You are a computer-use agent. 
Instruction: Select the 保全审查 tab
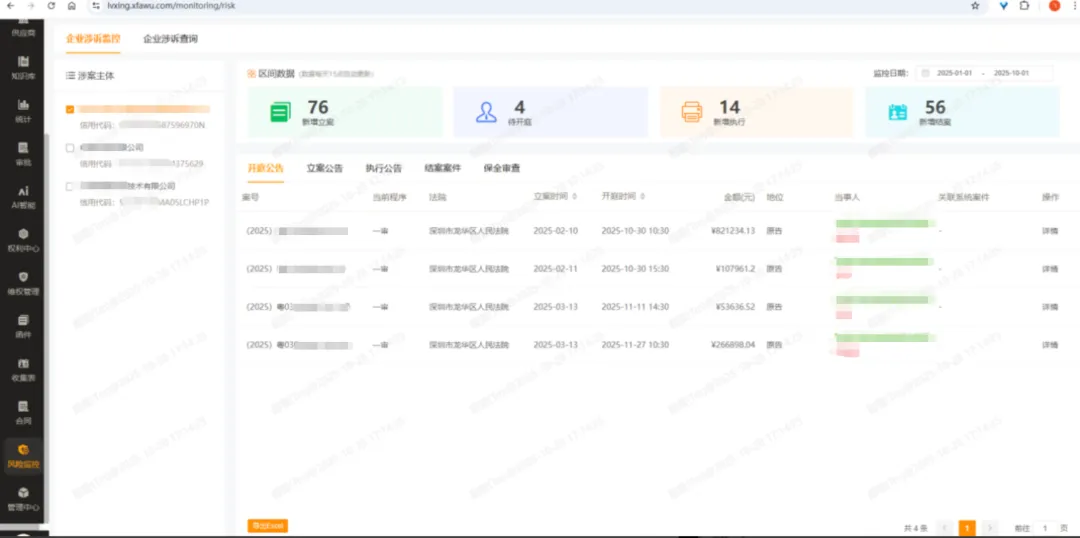click(x=502, y=167)
